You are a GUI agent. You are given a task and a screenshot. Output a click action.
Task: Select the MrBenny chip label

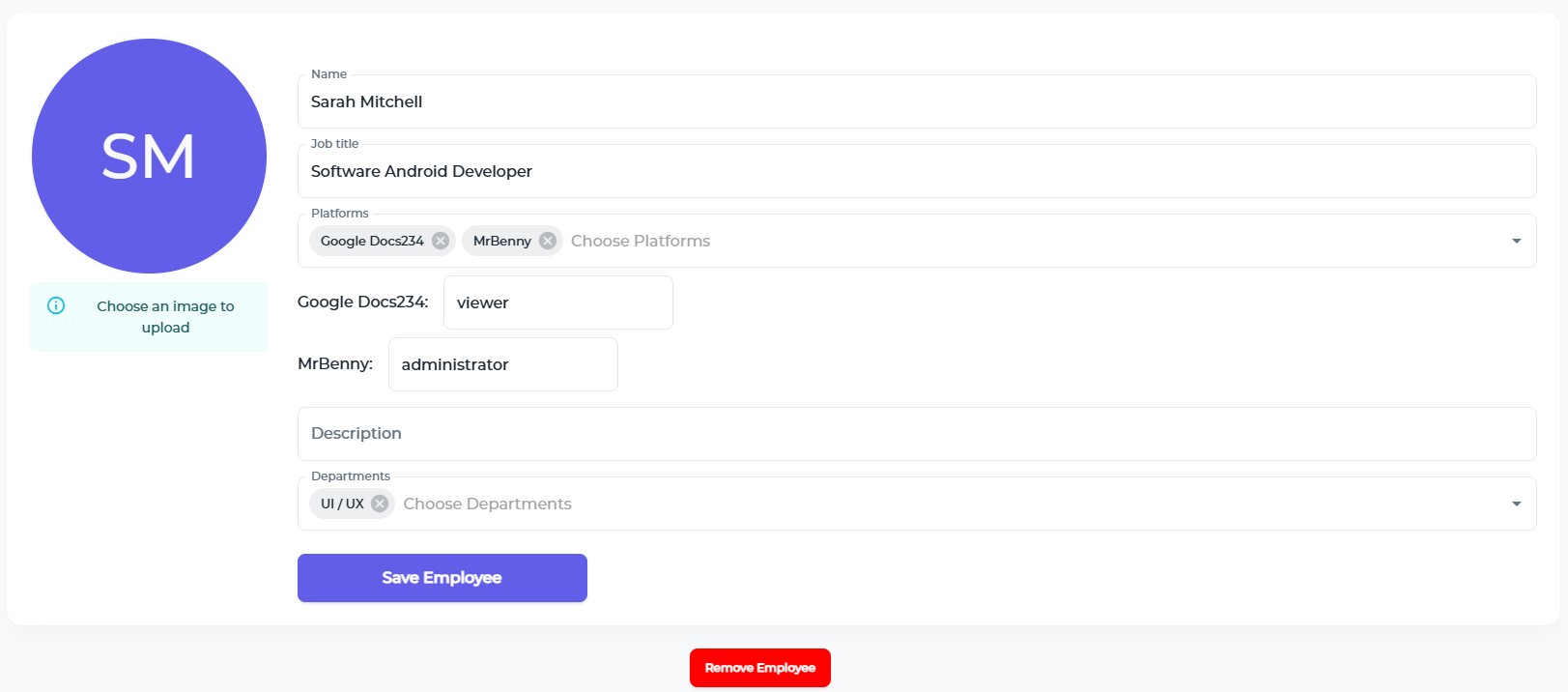click(501, 241)
